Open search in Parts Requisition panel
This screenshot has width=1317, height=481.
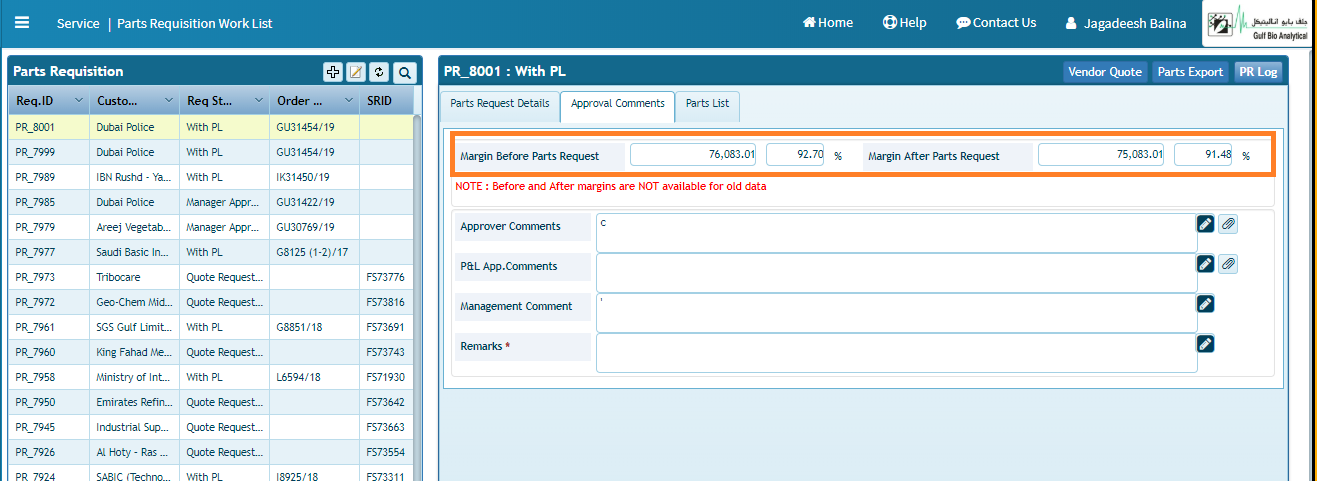pyautogui.click(x=404, y=72)
